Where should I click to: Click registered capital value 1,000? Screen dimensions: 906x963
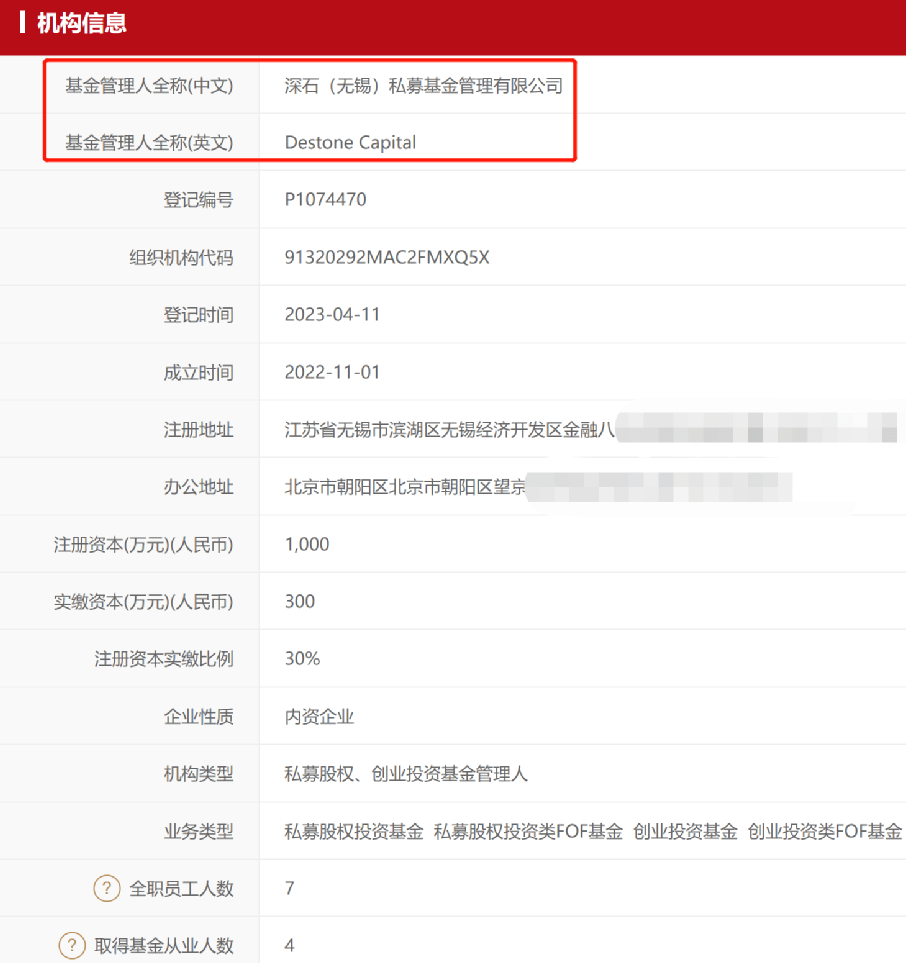[x=307, y=545]
